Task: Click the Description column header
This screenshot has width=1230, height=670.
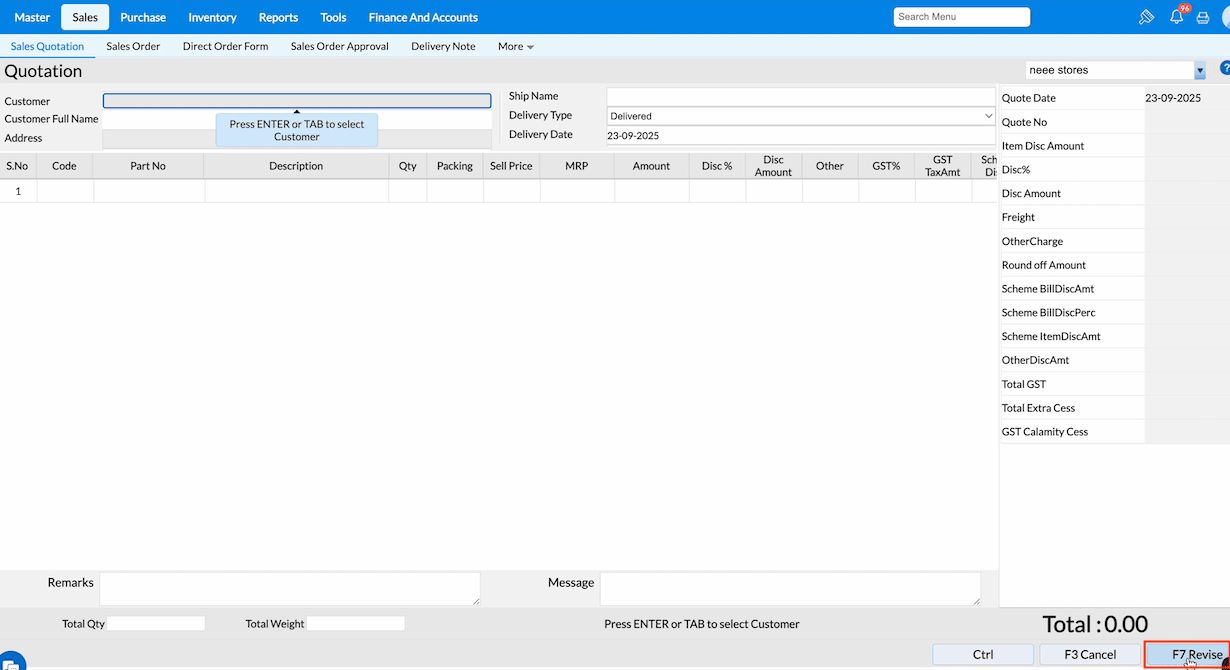Action: tap(296, 166)
